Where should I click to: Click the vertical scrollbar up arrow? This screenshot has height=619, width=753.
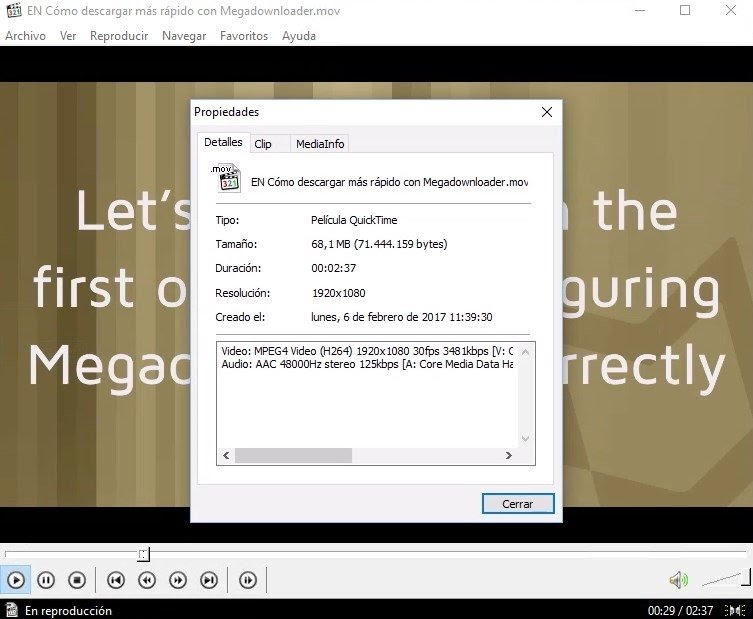(x=525, y=352)
